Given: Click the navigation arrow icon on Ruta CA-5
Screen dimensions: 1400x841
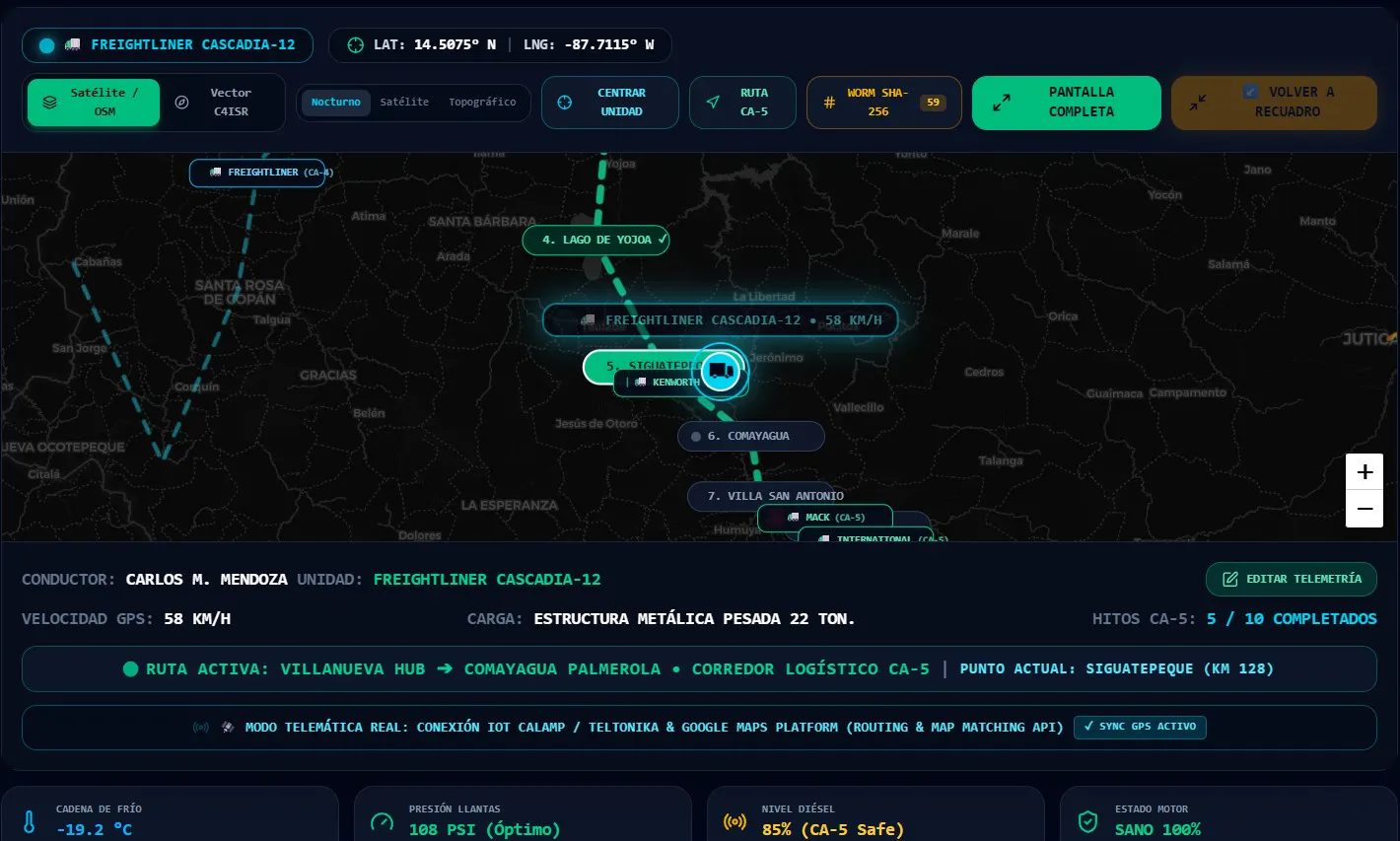Looking at the screenshot, I should [x=712, y=102].
